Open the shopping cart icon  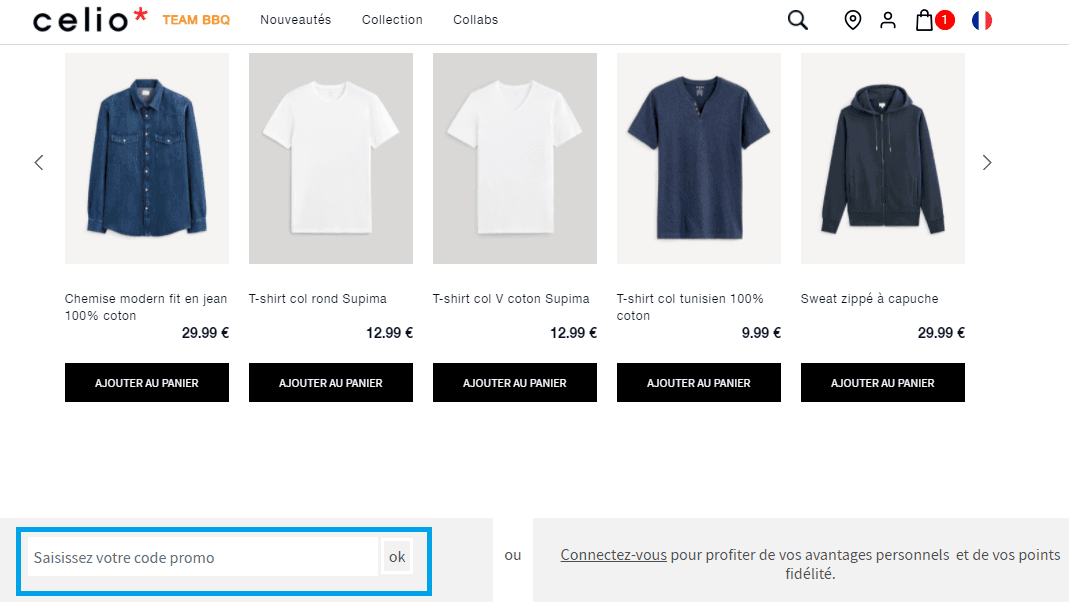pyautogui.click(x=925, y=19)
